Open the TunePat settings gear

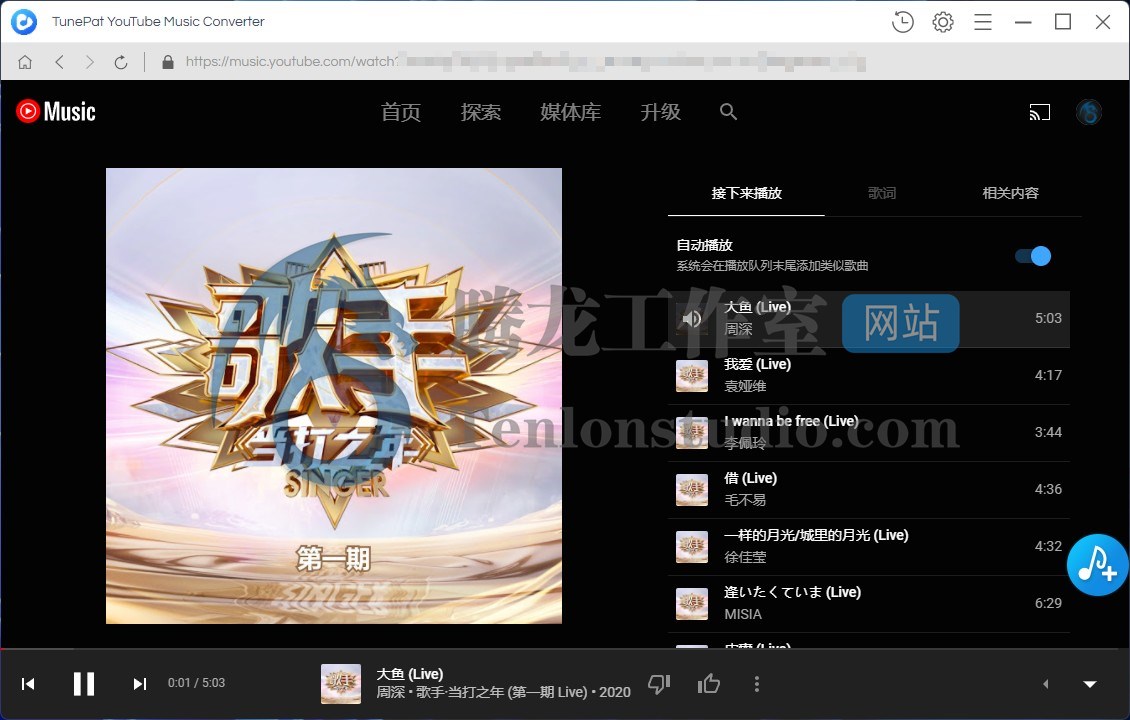943,22
